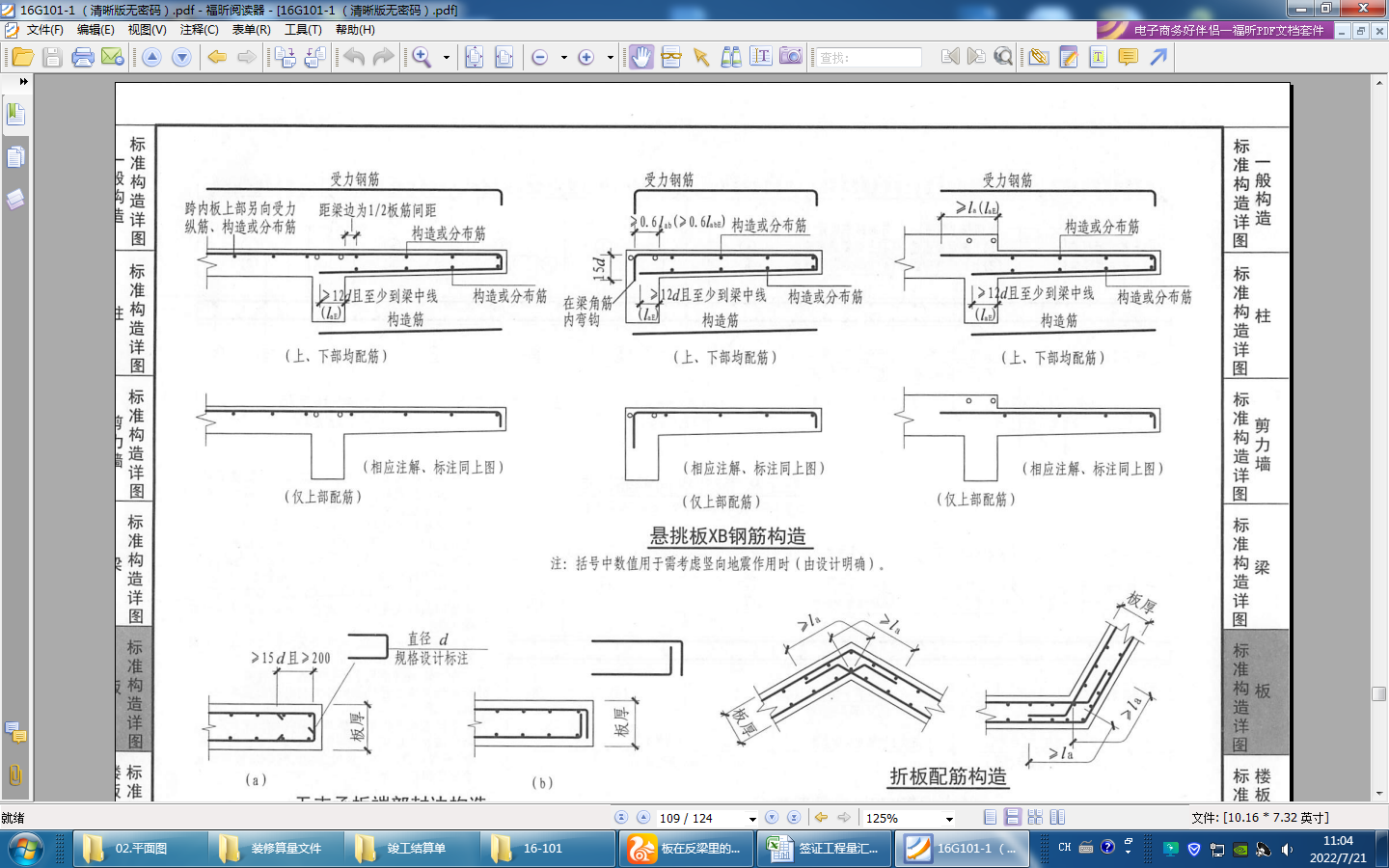
Task: Open comments panel in left sidebar
Action: pyautogui.click(x=15, y=733)
